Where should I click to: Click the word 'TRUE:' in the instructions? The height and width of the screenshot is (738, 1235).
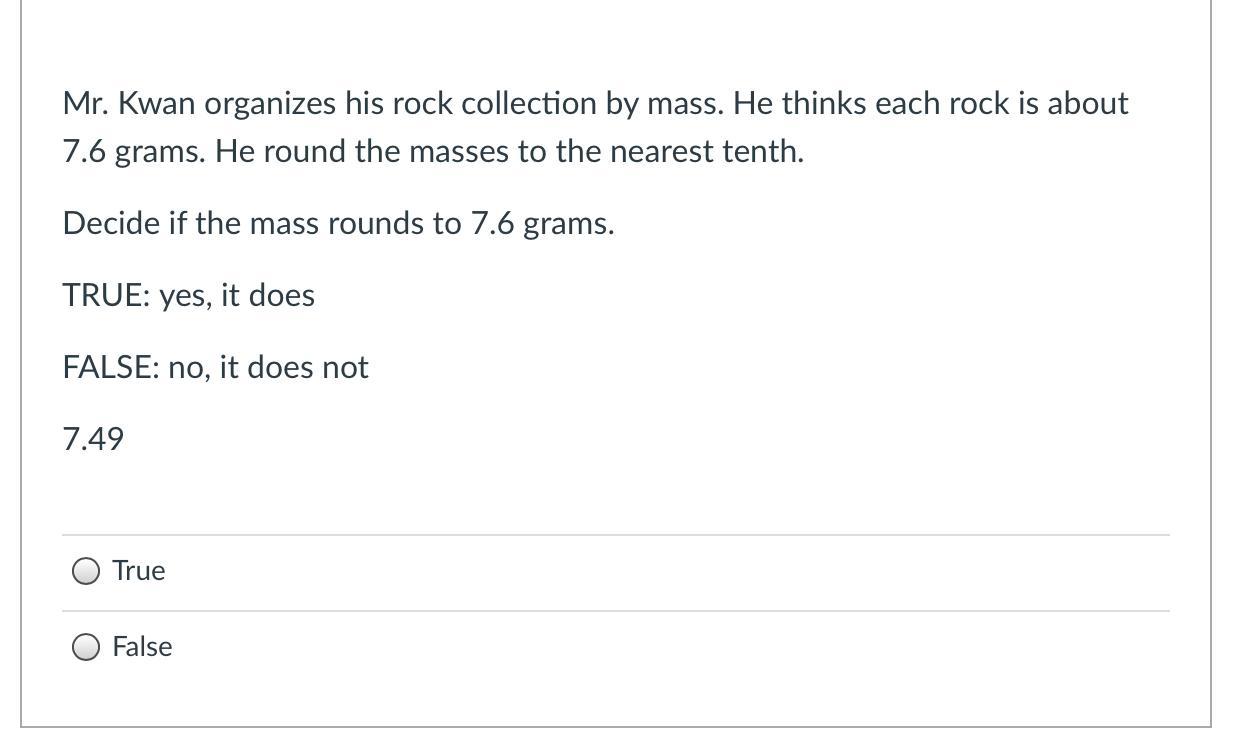(x=107, y=296)
